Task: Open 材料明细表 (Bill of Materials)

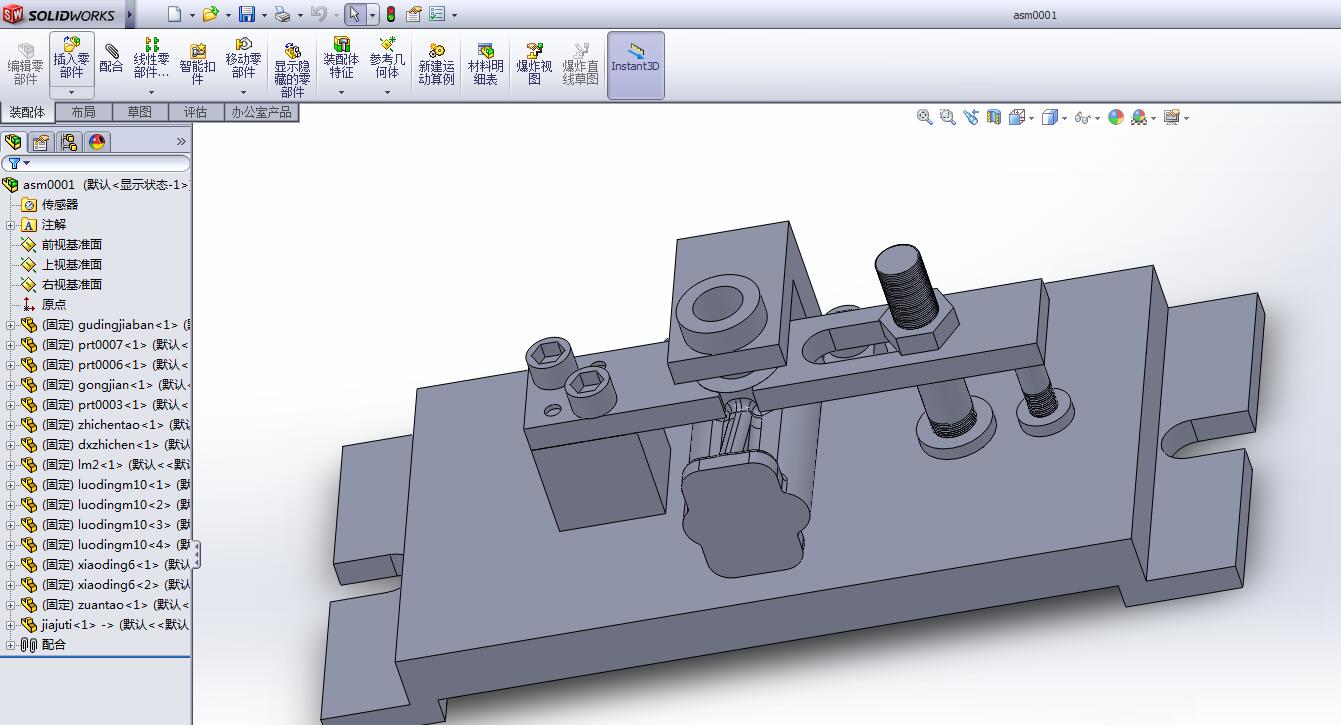Action: coord(485,62)
